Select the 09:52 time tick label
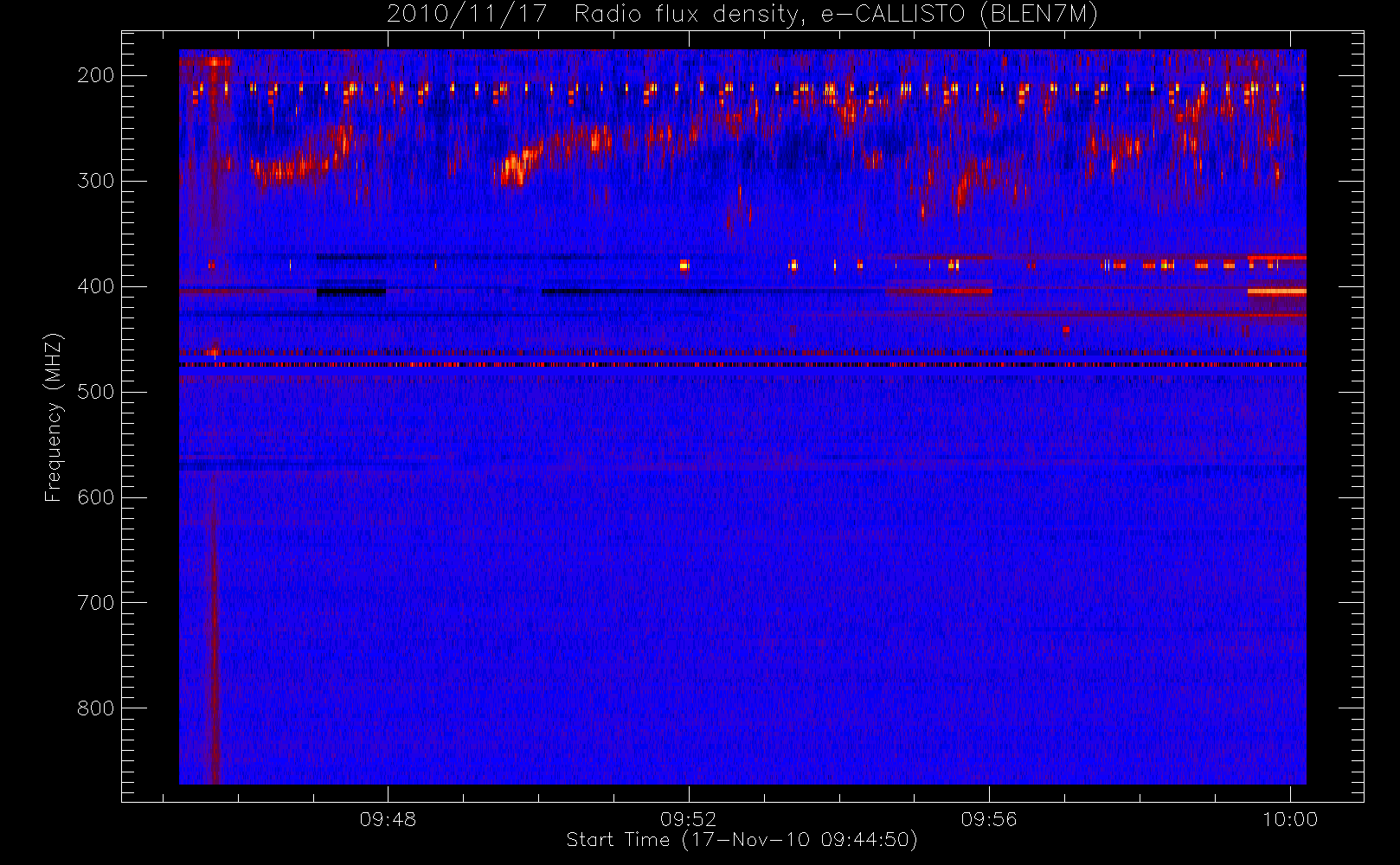 (688, 819)
